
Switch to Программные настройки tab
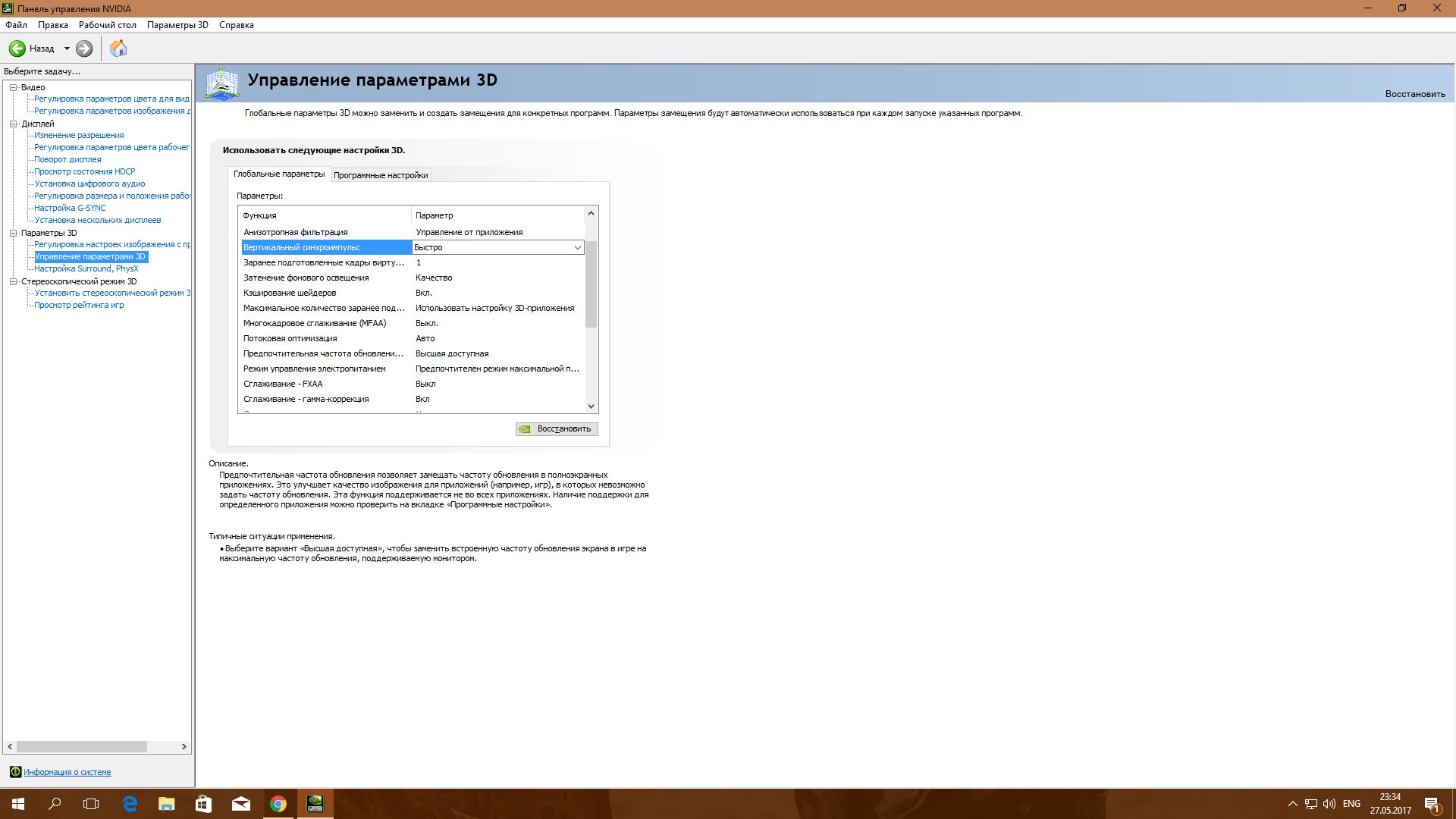381,175
